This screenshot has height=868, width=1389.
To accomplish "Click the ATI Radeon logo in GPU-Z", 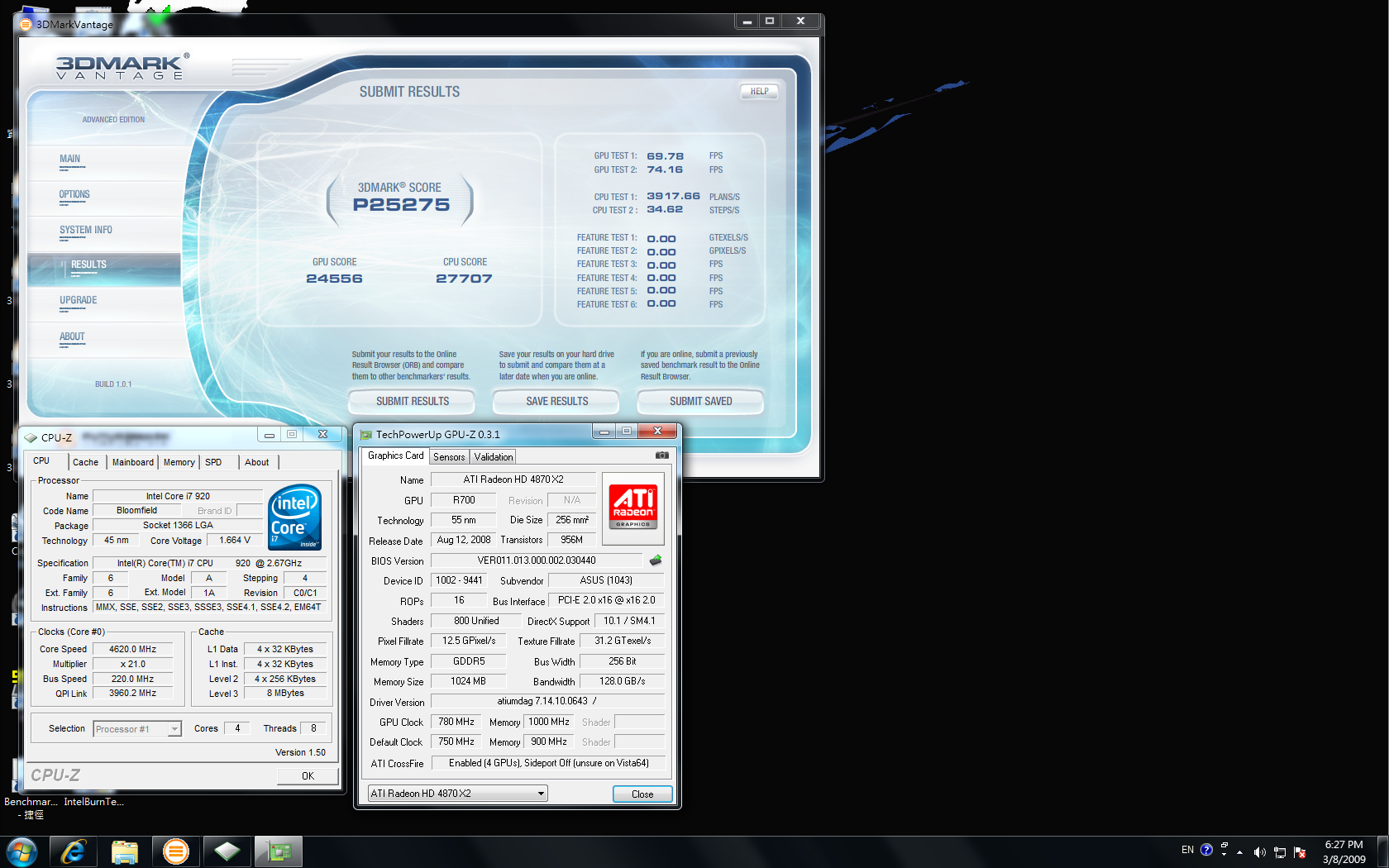I will 633,508.
